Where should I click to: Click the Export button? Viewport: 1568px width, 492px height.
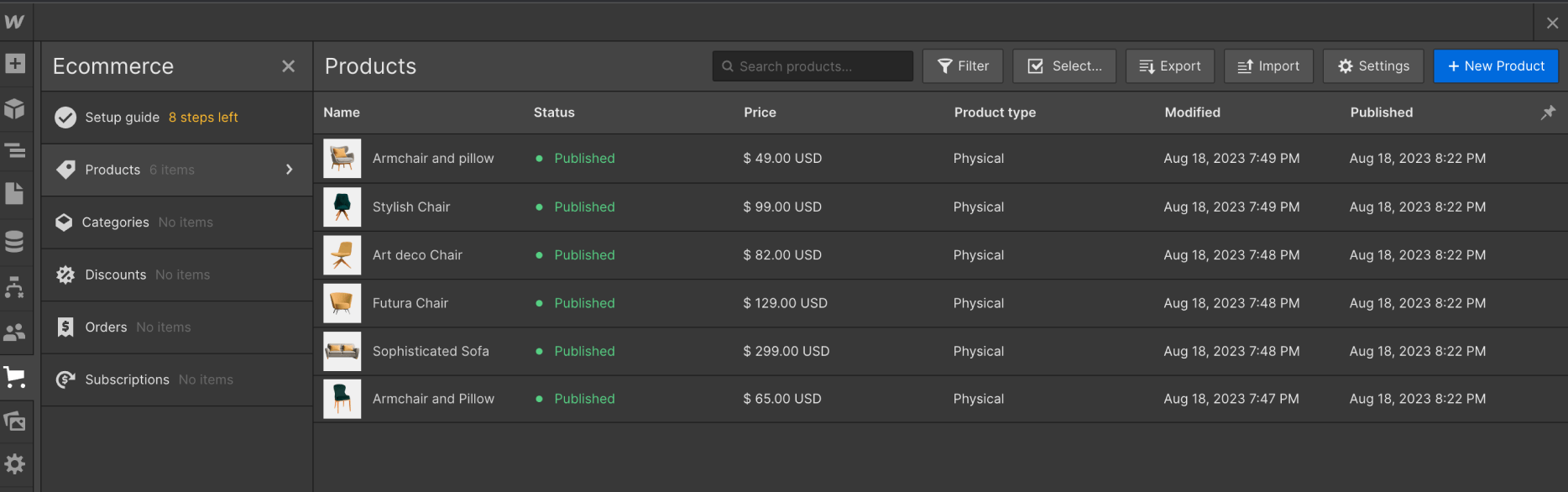tap(1169, 66)
